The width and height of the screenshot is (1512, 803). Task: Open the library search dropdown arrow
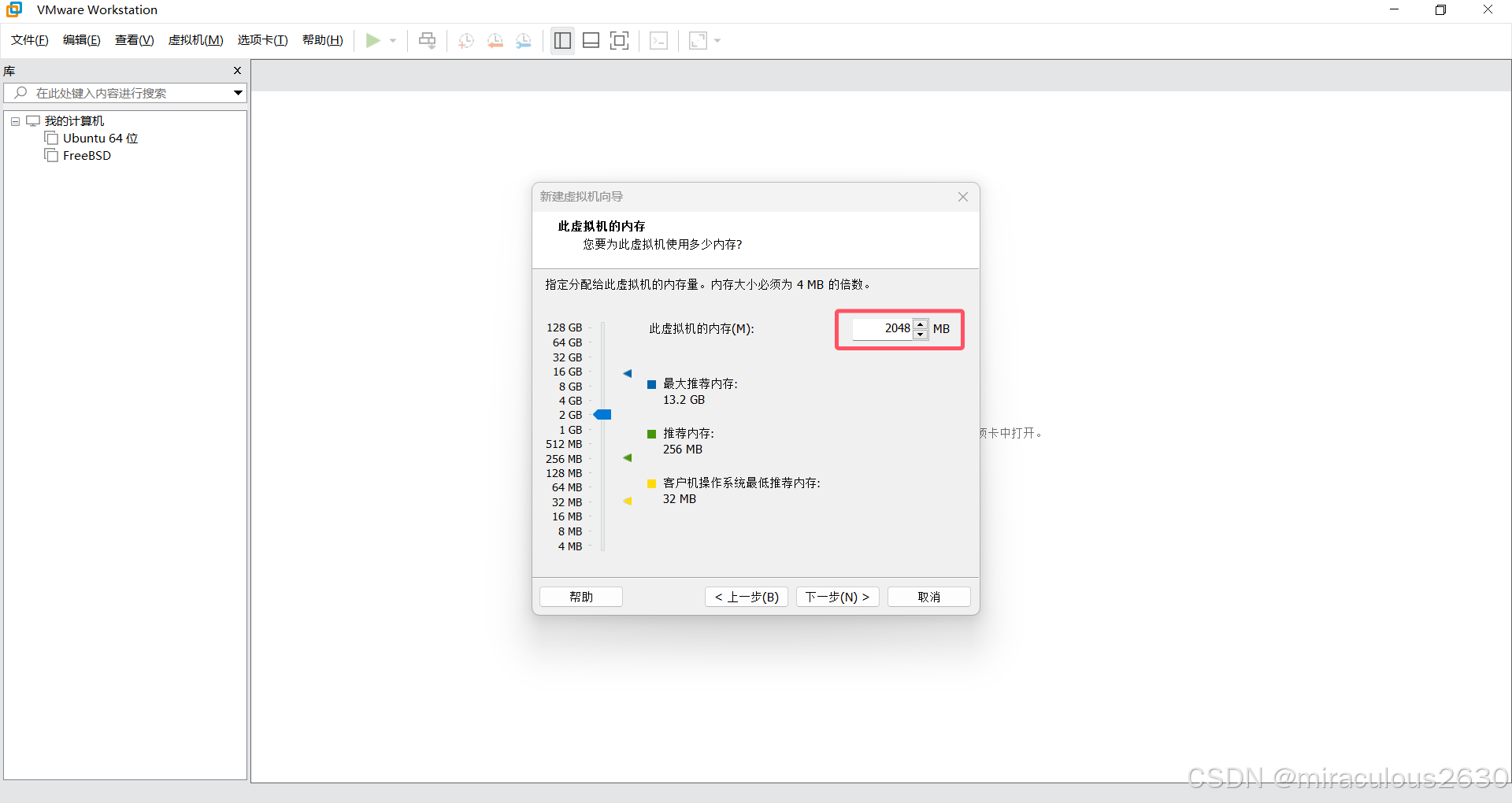[238, 93]
